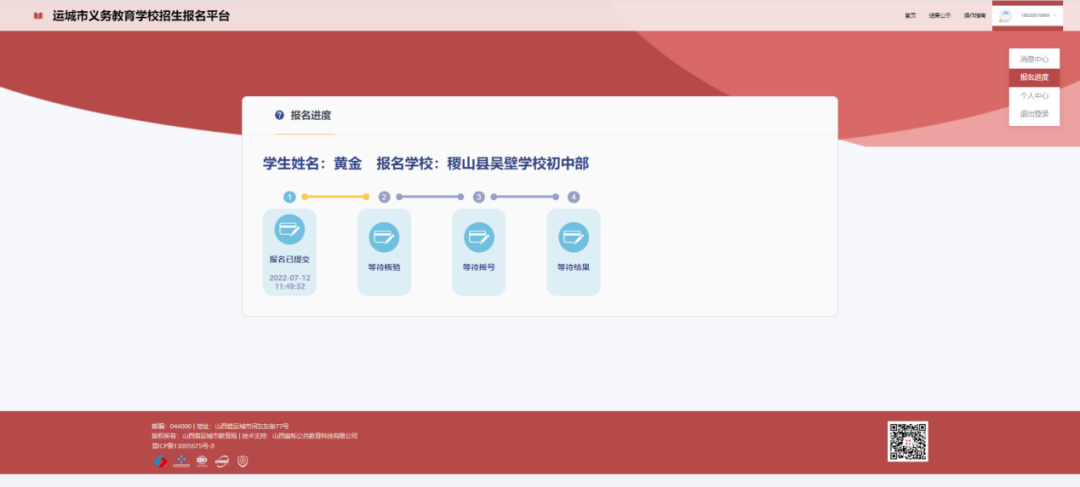Choose 退出登录 to log out
Screen dimensions: 1080x487
point(1033,114)
